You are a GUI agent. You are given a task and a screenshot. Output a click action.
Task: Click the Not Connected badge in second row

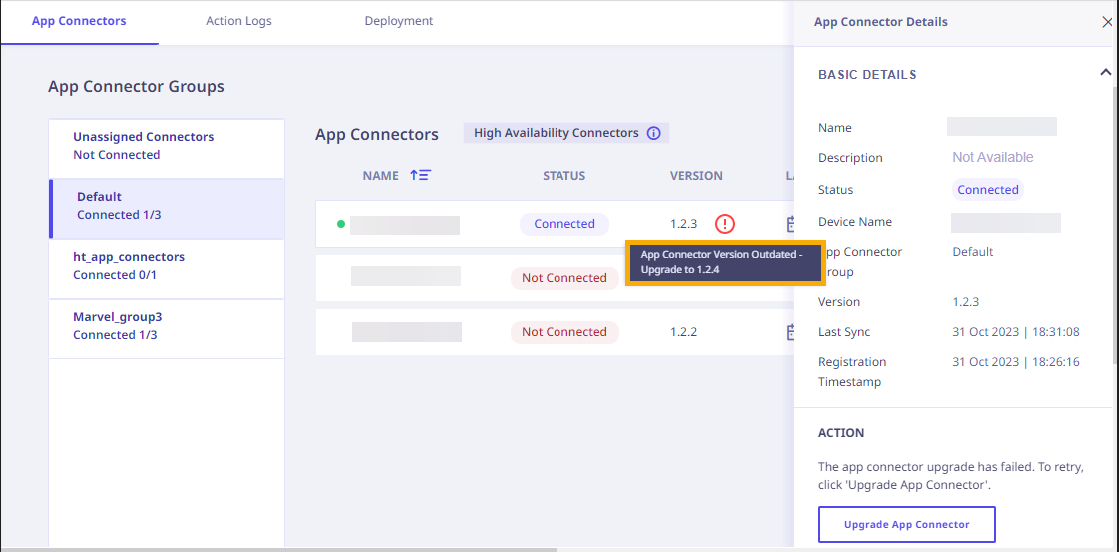(x=564, y=278)
